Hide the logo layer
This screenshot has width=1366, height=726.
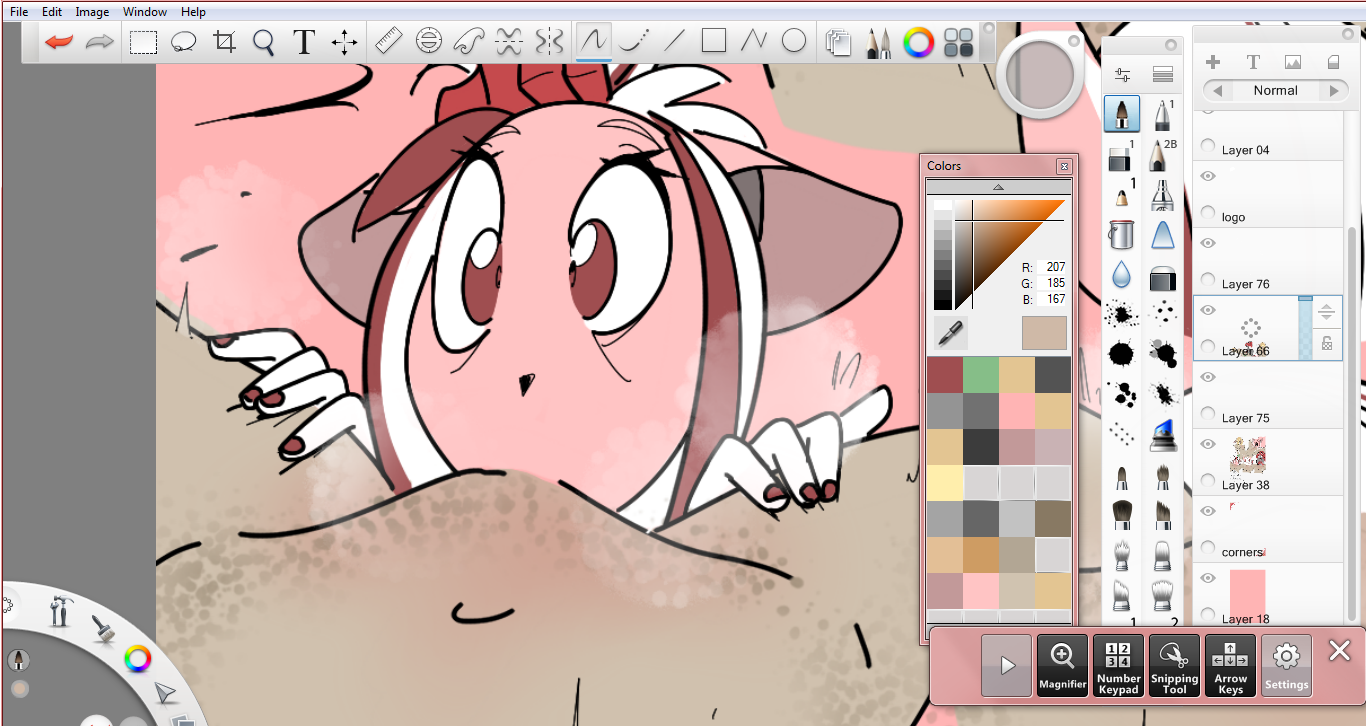[1207, 176]
